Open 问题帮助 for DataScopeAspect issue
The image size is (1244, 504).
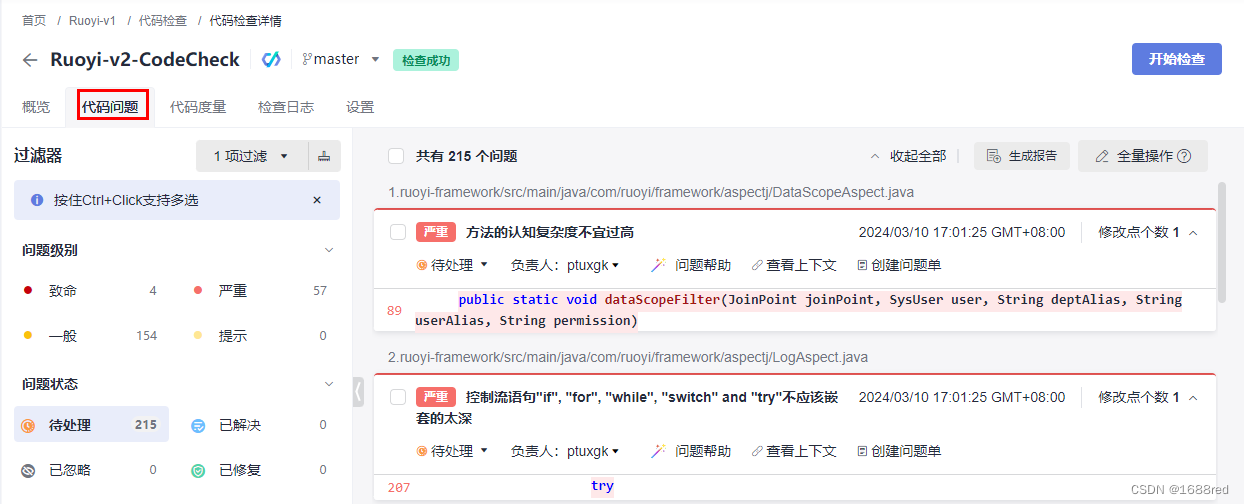click(x=691, y=265)
